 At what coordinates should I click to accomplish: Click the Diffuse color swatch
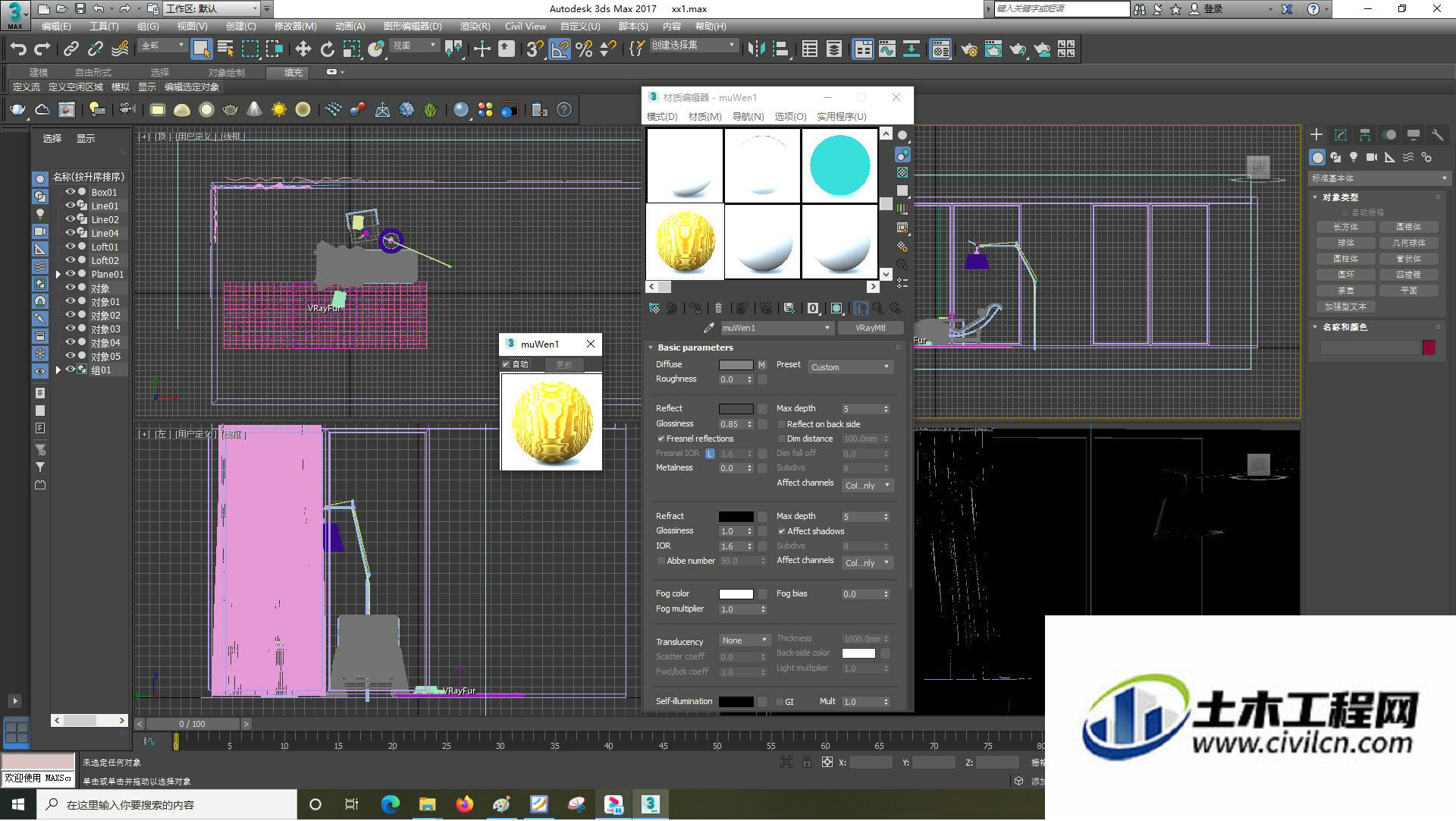click(x=736, y=365)
